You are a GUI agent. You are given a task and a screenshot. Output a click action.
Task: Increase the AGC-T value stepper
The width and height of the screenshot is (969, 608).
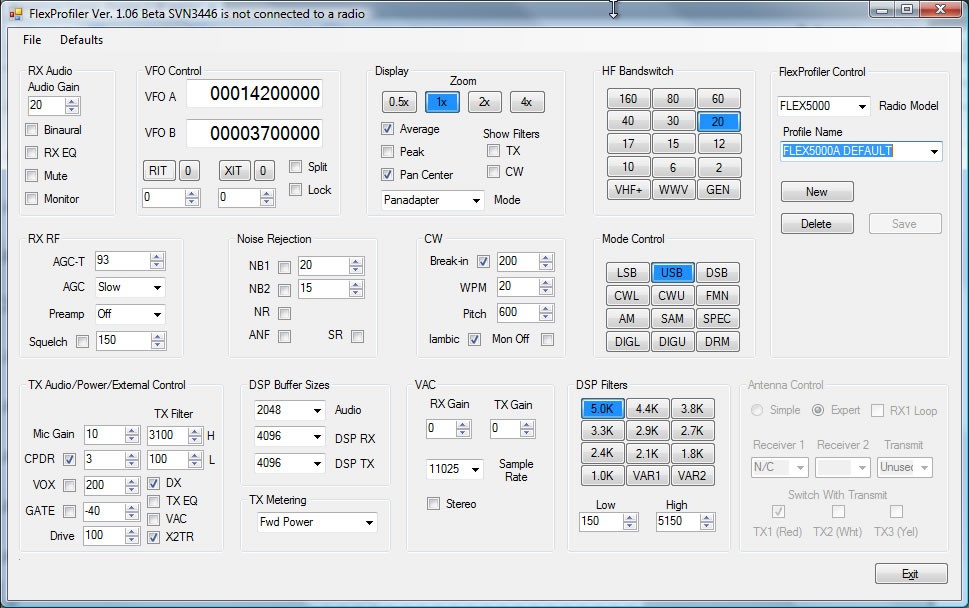point(157,257)
